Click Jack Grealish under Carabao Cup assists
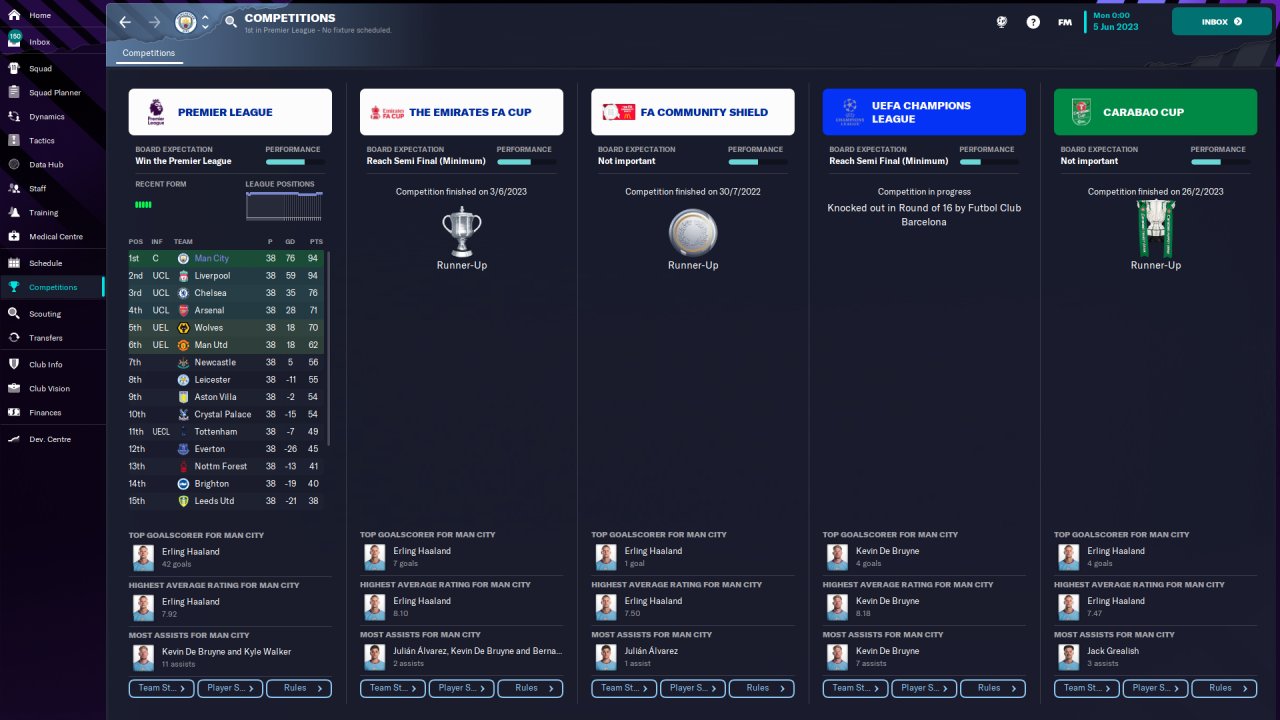 coord(1113,651)
